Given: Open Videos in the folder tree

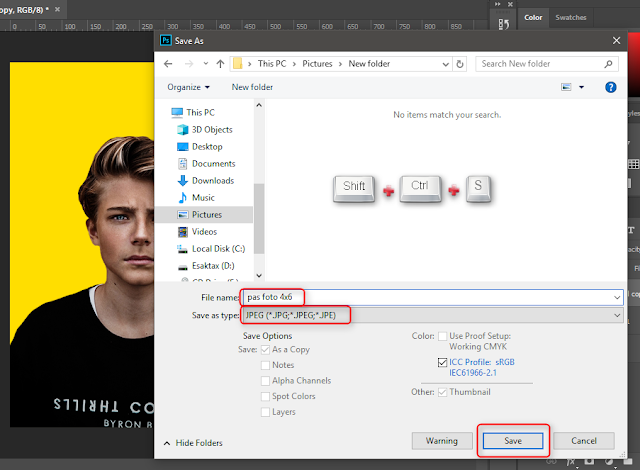Looking at the screenshot, I should (198, 232).
